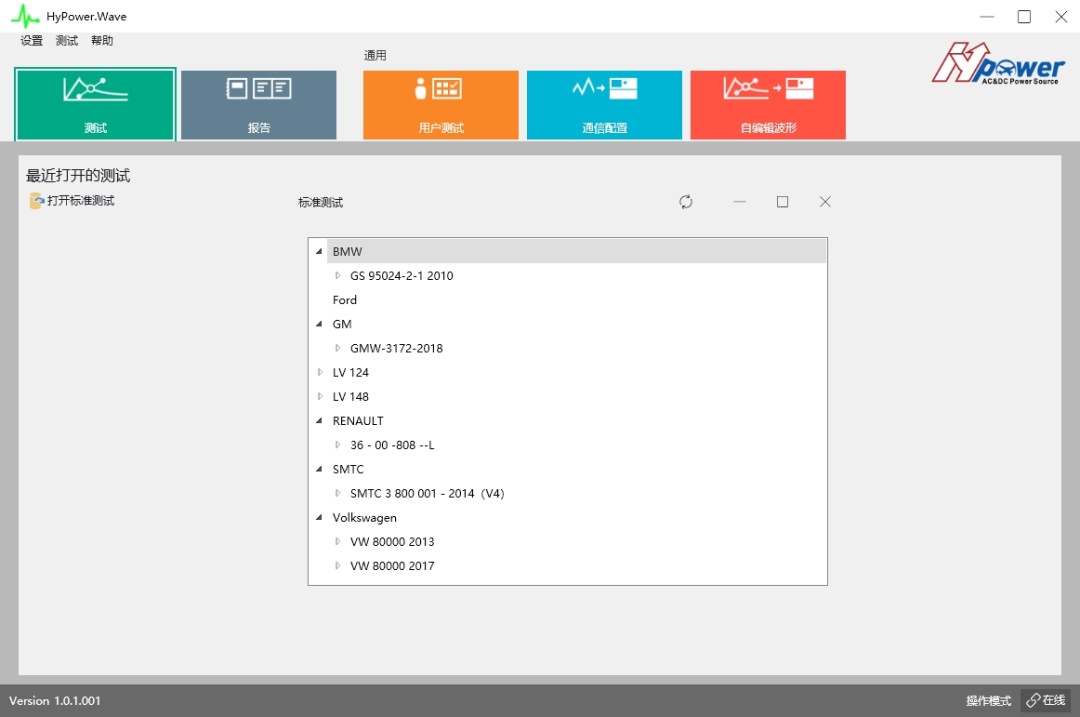
Task: Expand the LV 148 node
Action: click(320, 396)
